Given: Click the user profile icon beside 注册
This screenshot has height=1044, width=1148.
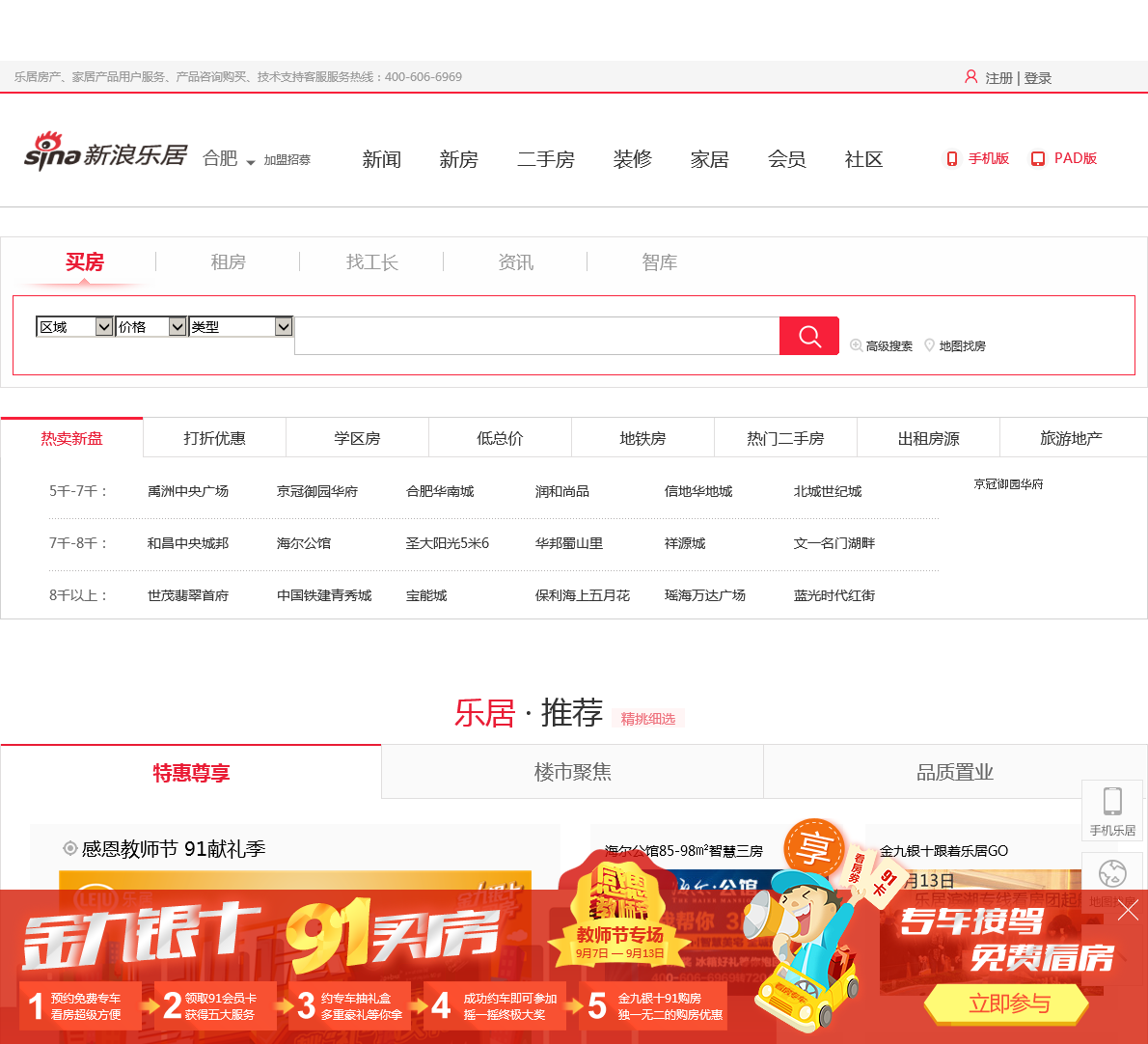Looking at the screenshot, I should [970, 77].
